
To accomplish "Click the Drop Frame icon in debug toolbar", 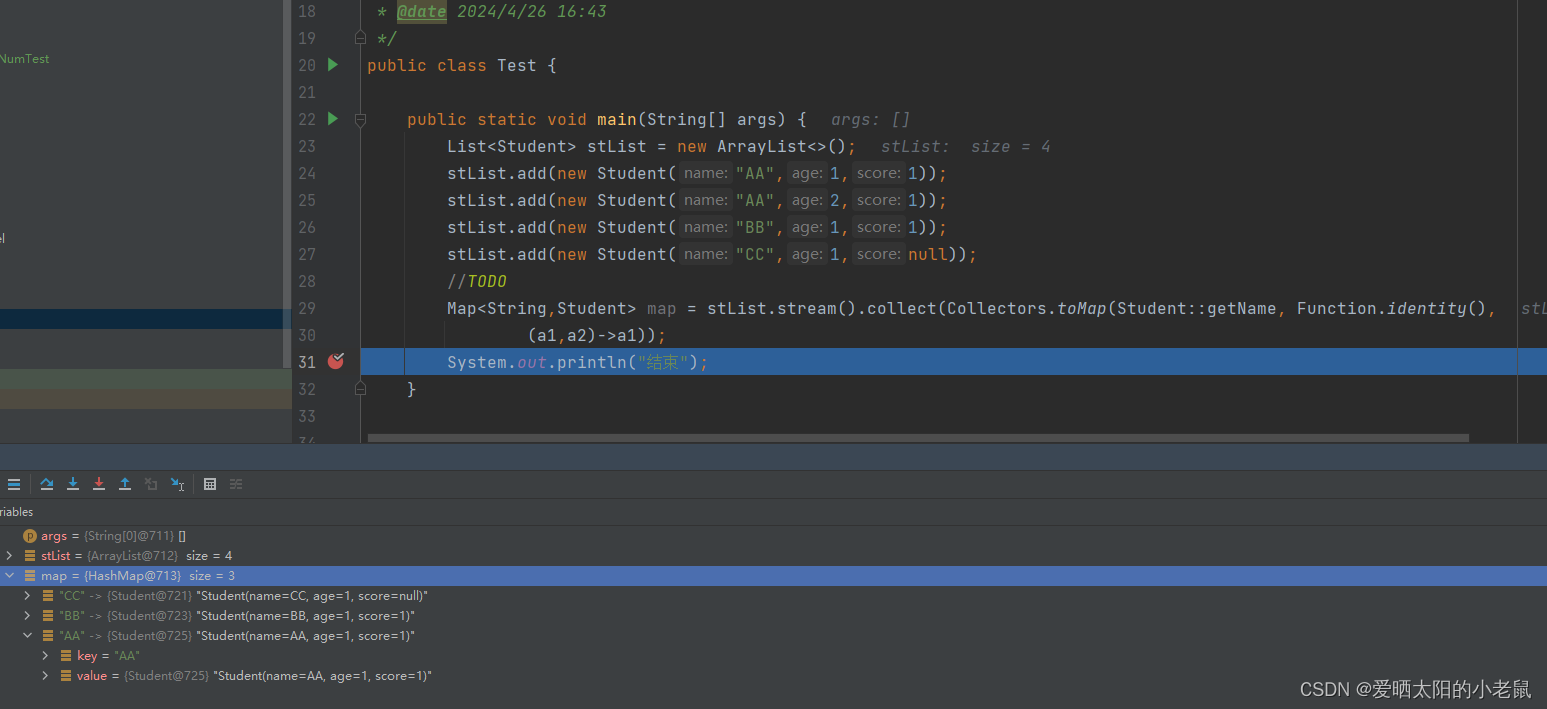I will (151, 484).
